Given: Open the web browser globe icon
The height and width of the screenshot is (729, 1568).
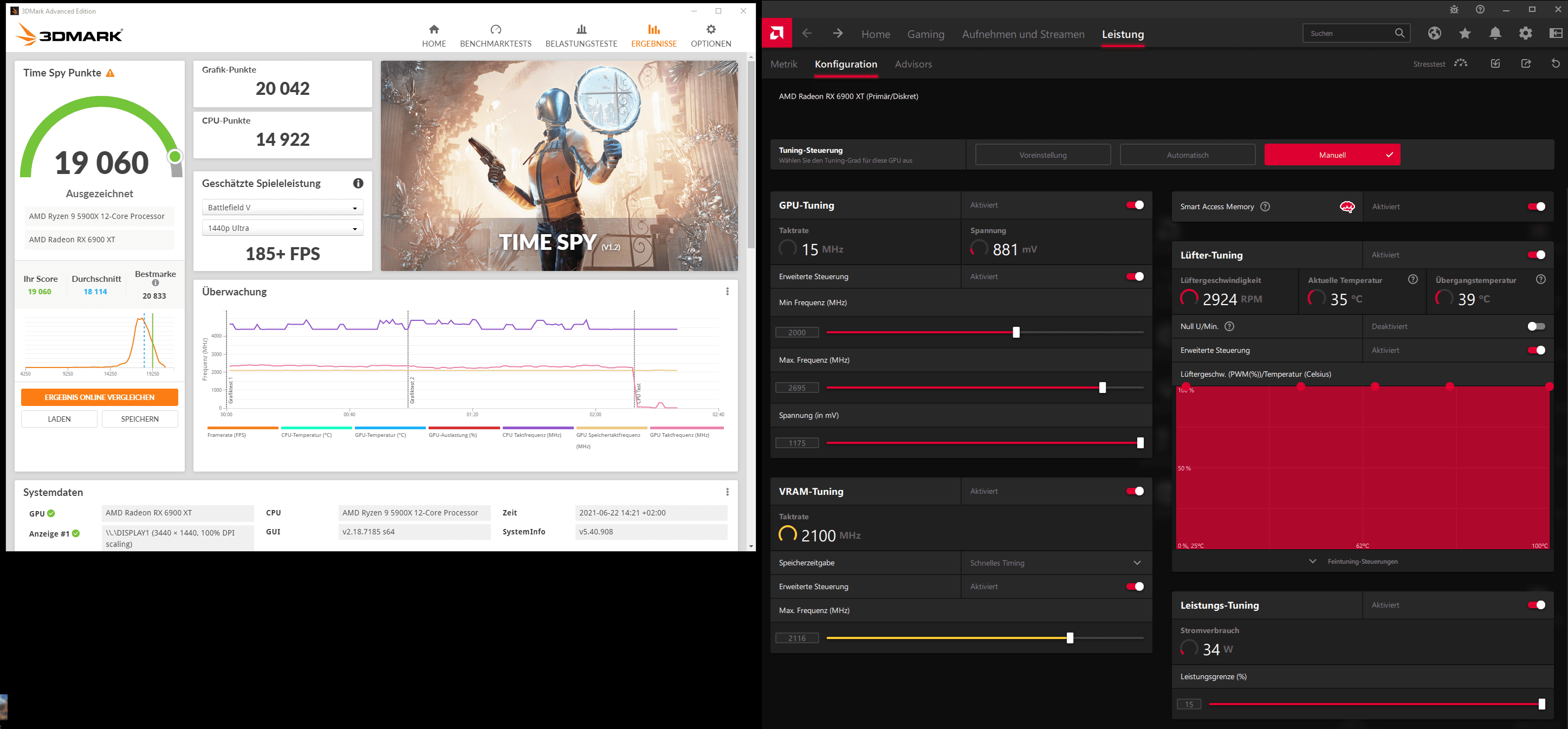Looking at the screenshot, I should coord(1435,34).
